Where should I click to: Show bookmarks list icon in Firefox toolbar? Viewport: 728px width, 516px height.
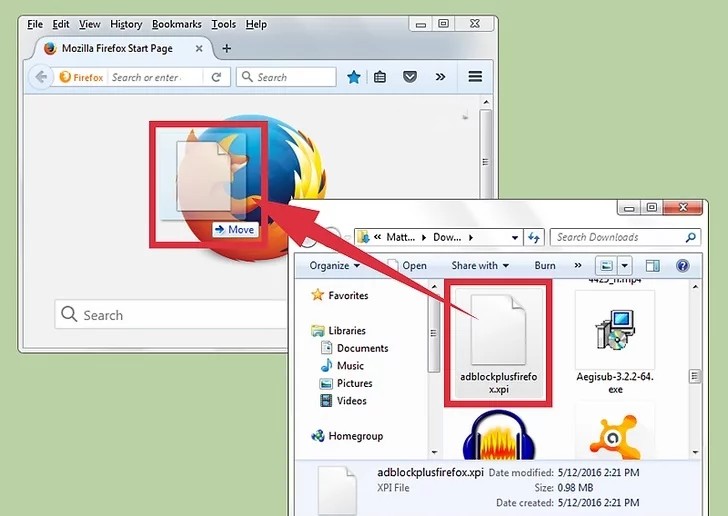pos(380,77)
